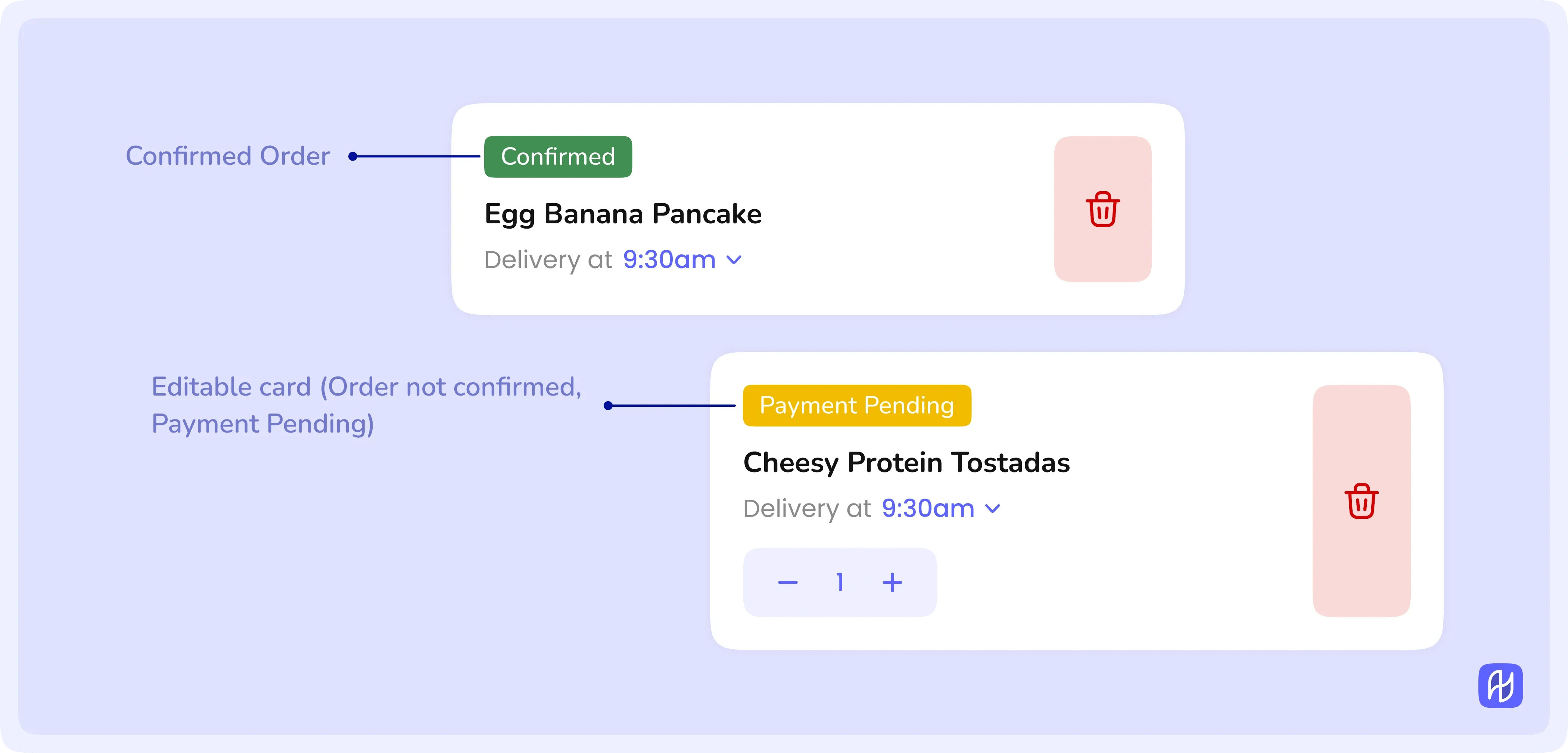Select 9:30am time on Cheesy Protein Tostadas card
1568x753 pixels.
(928, 509)
